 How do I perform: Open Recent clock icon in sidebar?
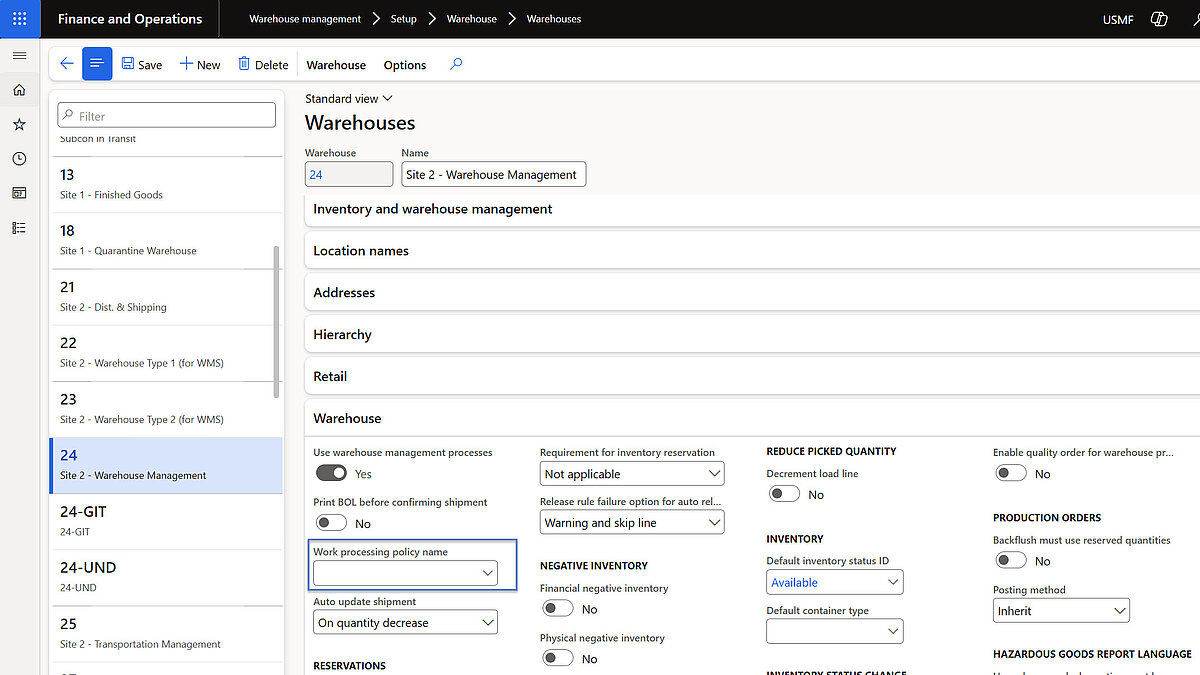[19, 159]
